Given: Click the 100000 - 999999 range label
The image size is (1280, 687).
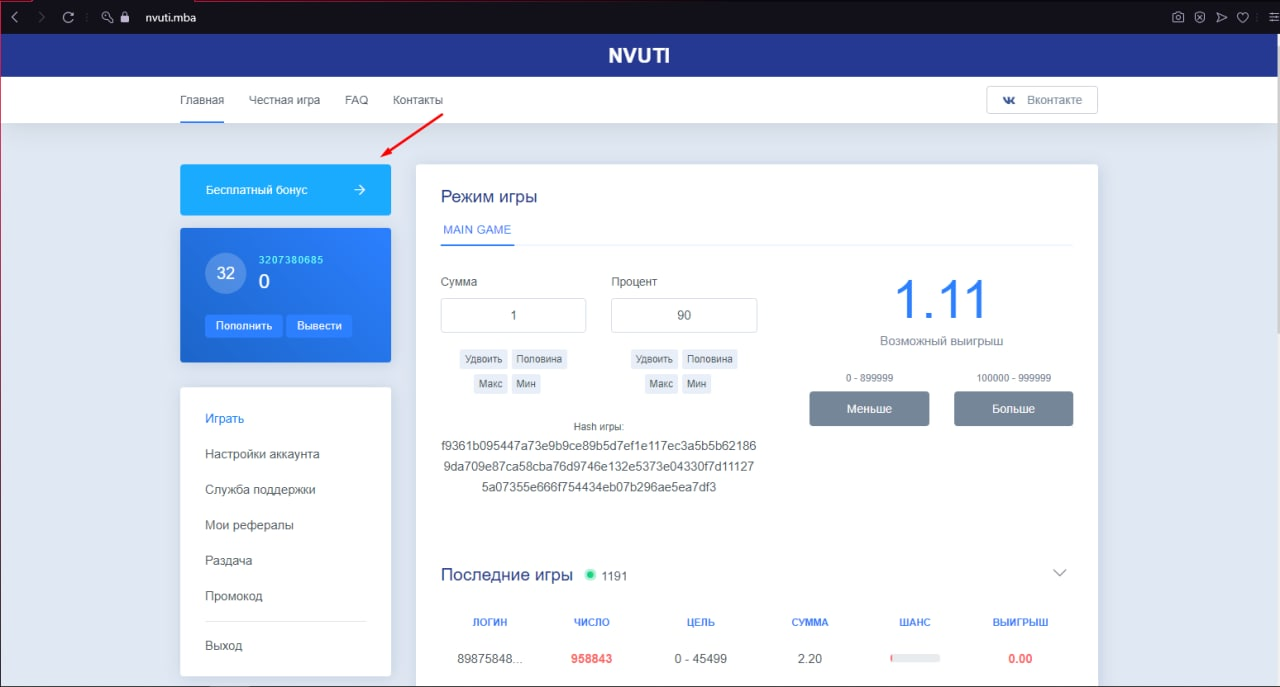Looking at the screenshot, I should 1013,378.
